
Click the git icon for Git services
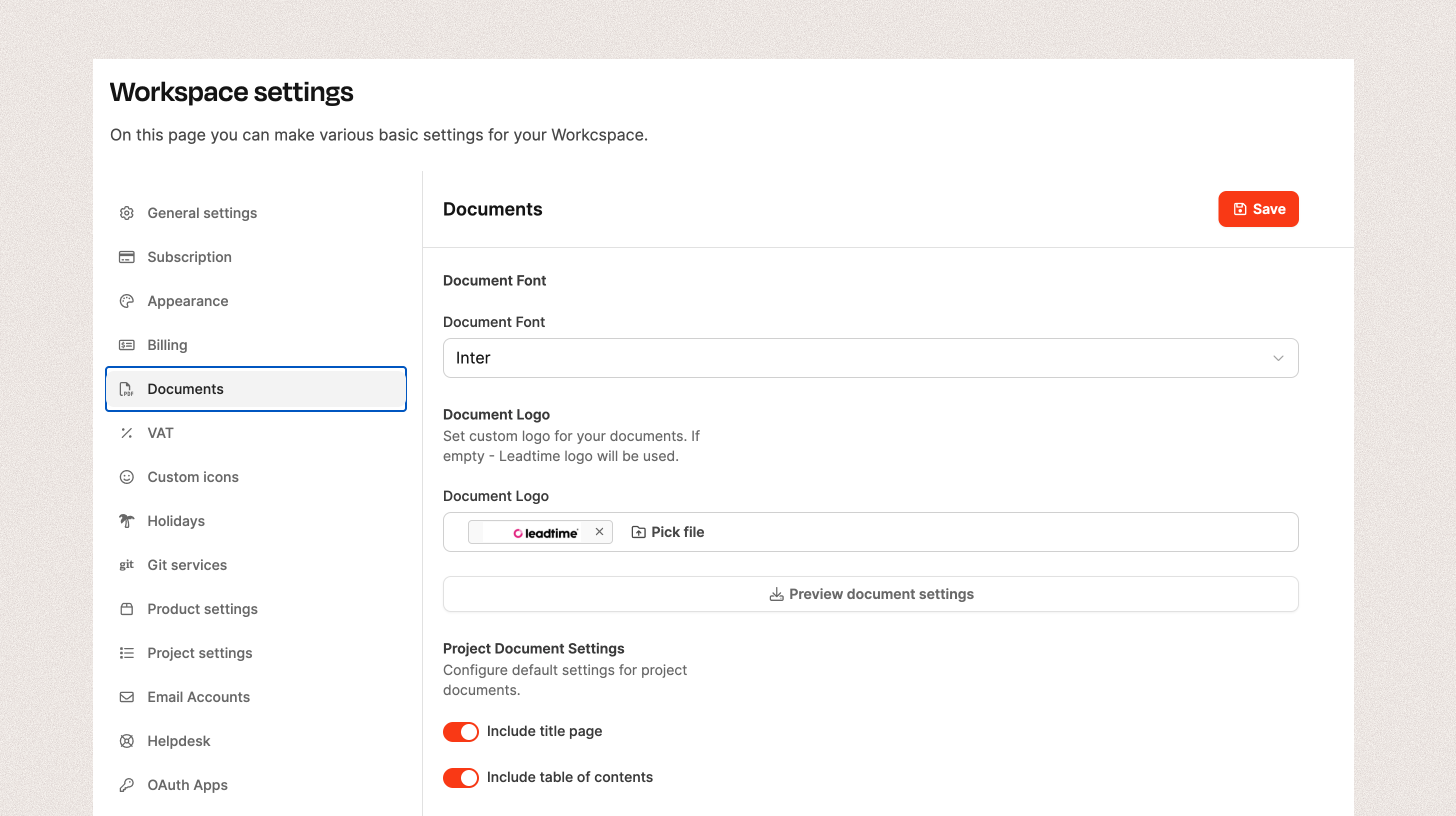coord(127,565)
